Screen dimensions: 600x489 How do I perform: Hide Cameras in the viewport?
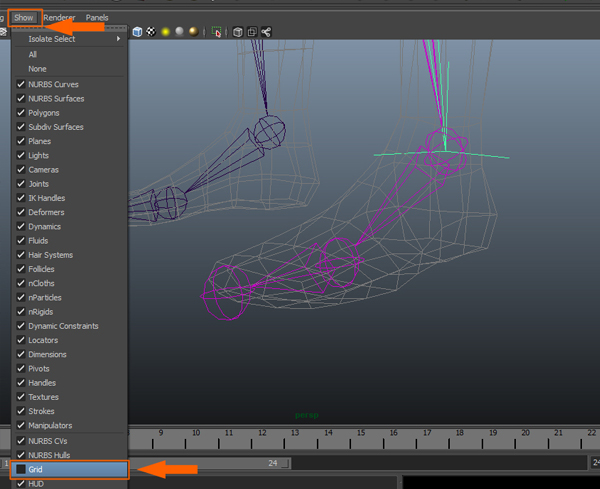coord(69,170)
